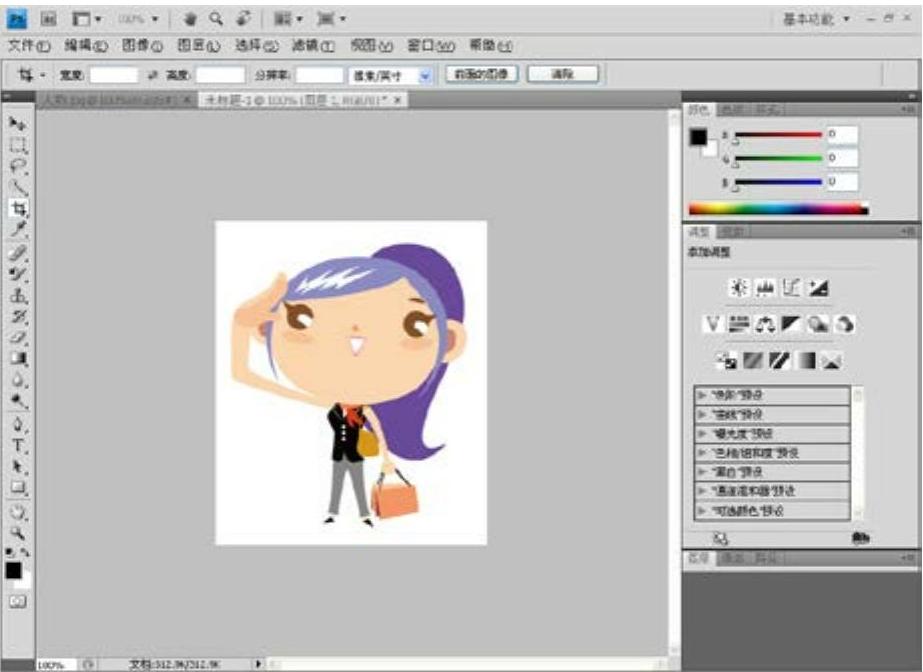Add a Brightness/Contrast adjustment (sun icon)
The height and width of the screenshot is (672, 923).
pos(739,288)
